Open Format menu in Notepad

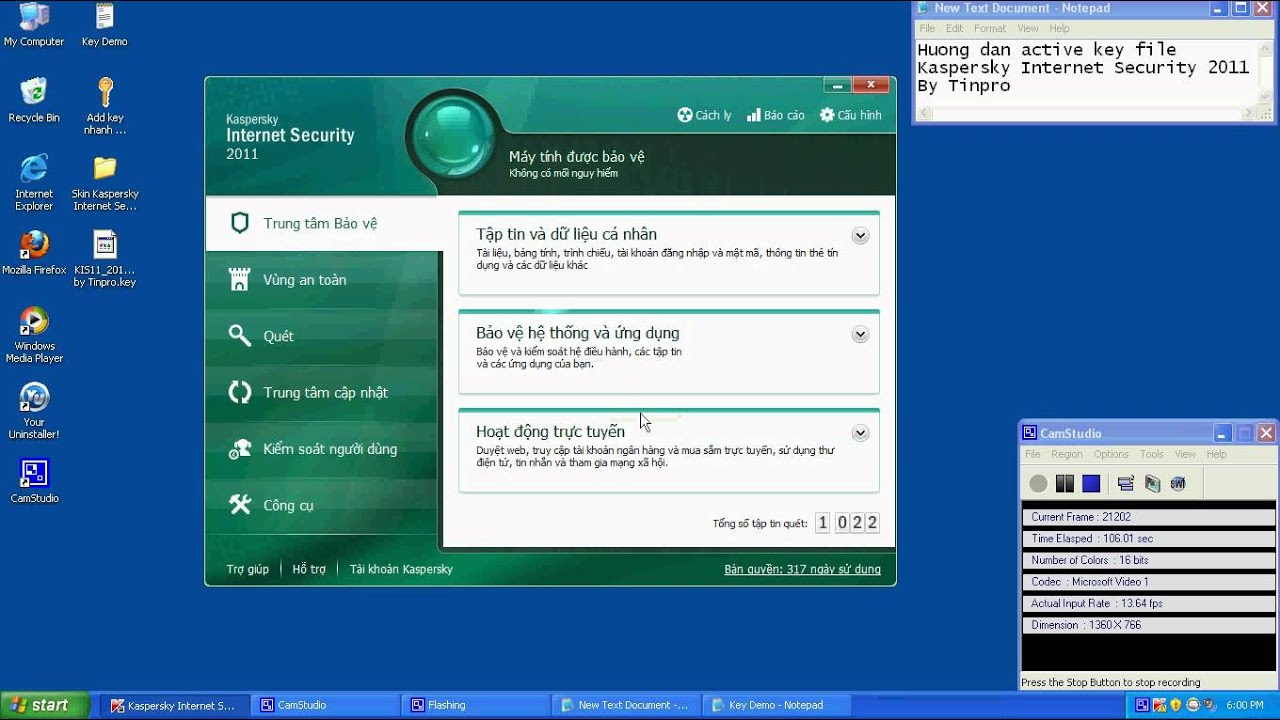(x=990, y=29)
